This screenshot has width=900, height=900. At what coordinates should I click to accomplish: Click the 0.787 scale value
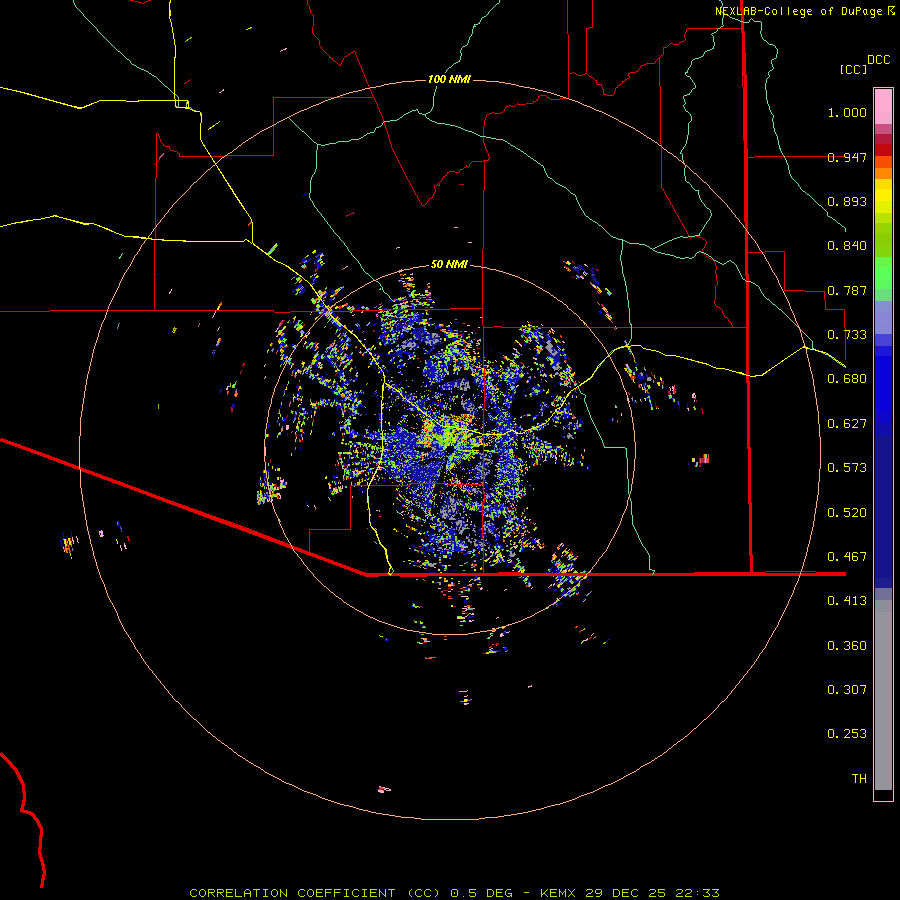coord(847,290)
